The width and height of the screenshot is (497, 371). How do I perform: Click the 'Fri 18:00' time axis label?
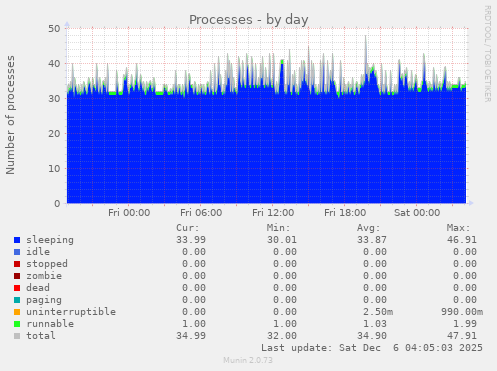pyautogui.click(x=345, y=213)
